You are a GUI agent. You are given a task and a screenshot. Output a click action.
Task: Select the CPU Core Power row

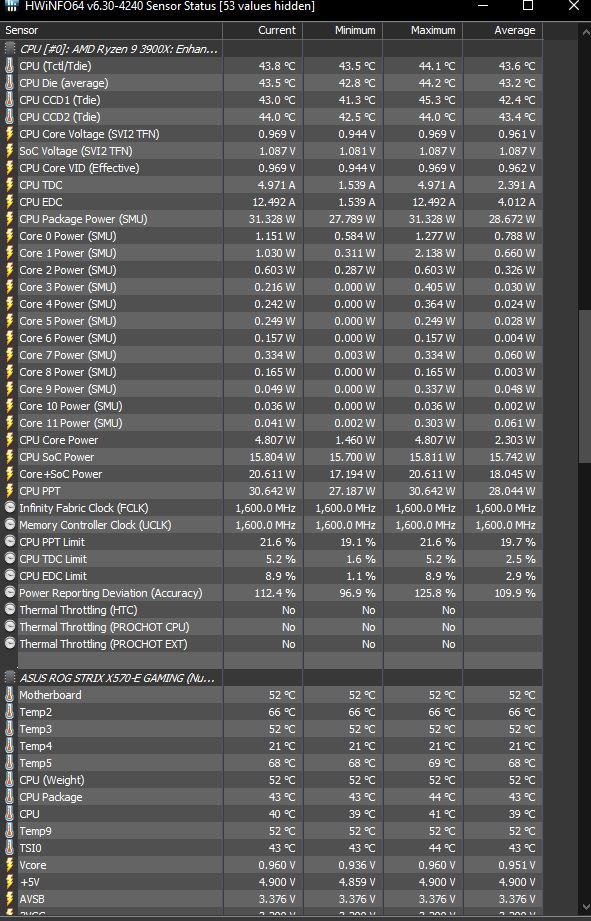(271, 440)
